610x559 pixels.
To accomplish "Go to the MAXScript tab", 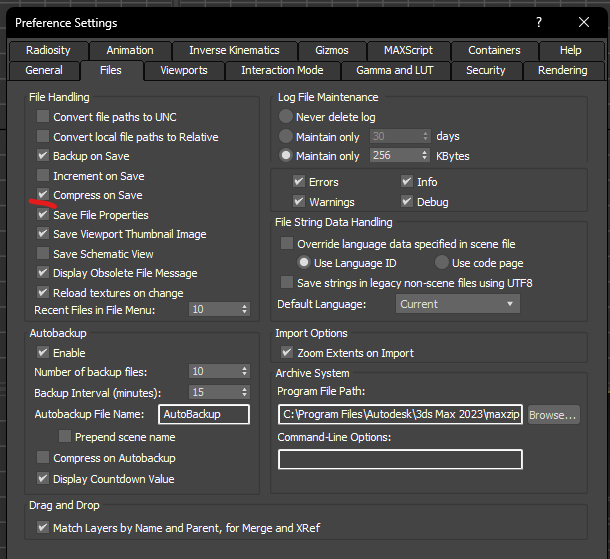I will [408, 50].
